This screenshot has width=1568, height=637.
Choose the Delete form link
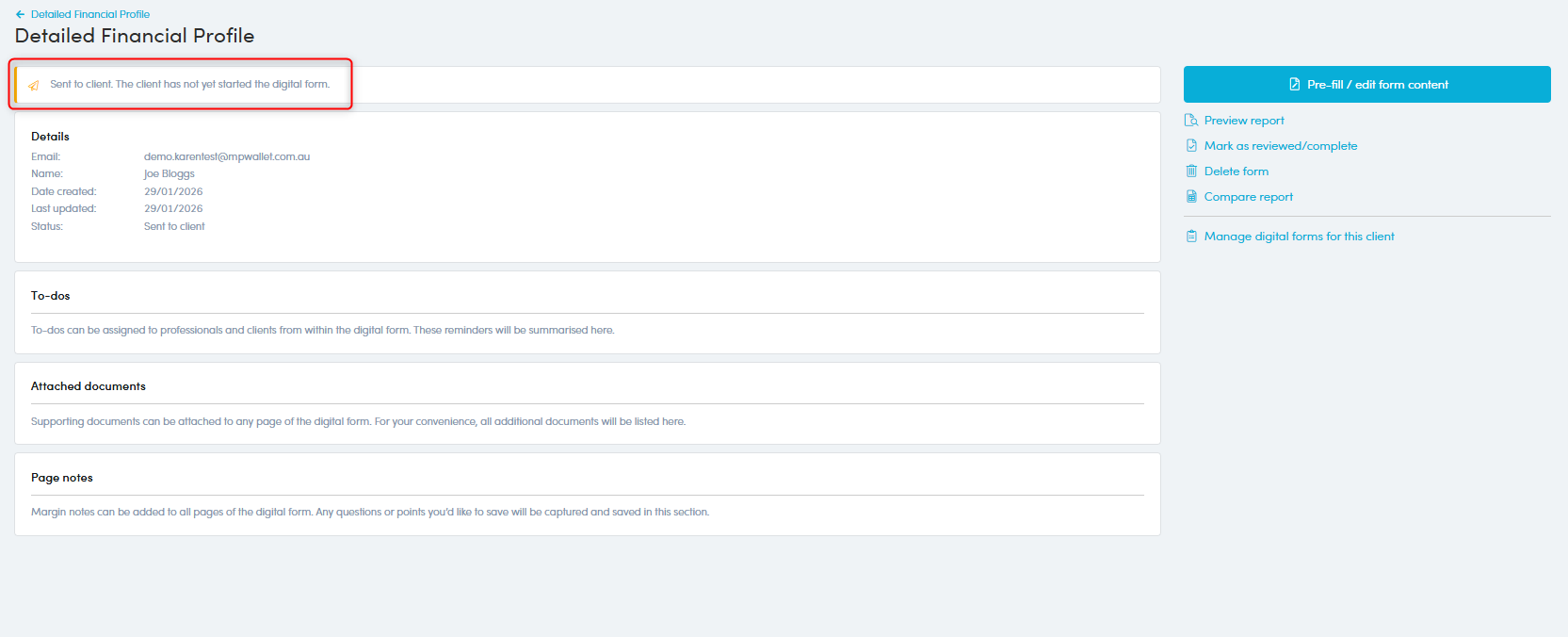pyautogui.click(x=1236, y=171)
